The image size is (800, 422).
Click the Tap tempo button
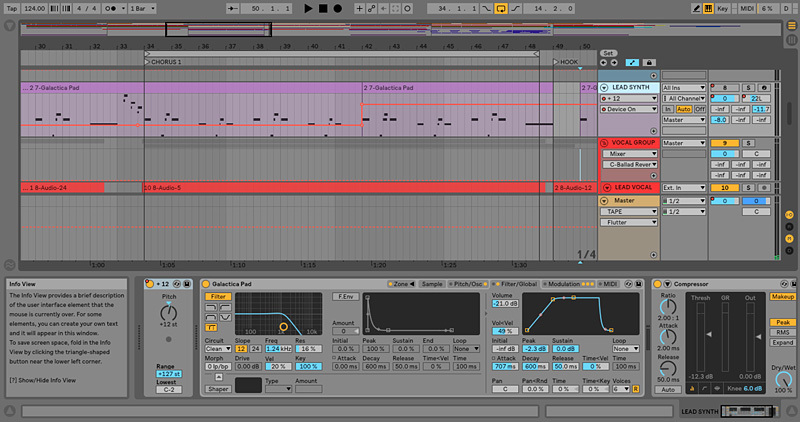point(11,8)
